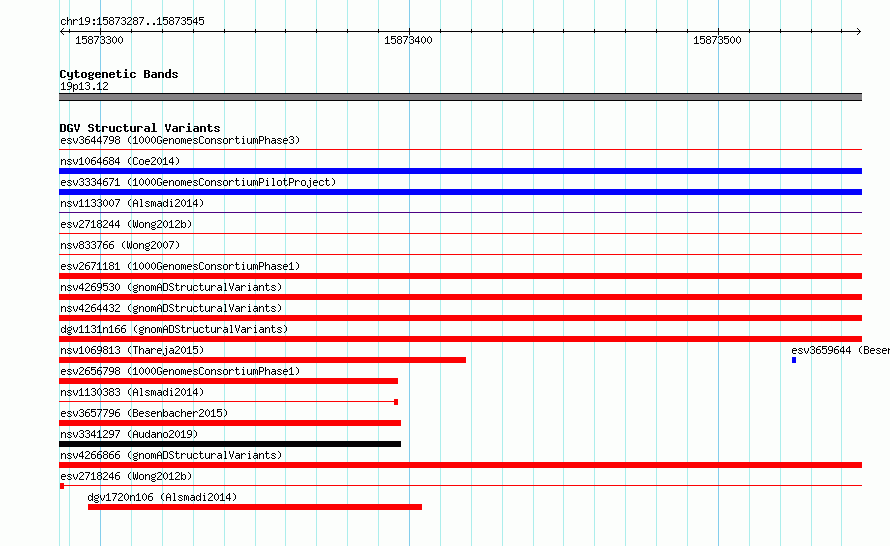Viewport: 890px width, 546px height.
Task: Click the esv3644798 variant label
Action: pos(180,140)
